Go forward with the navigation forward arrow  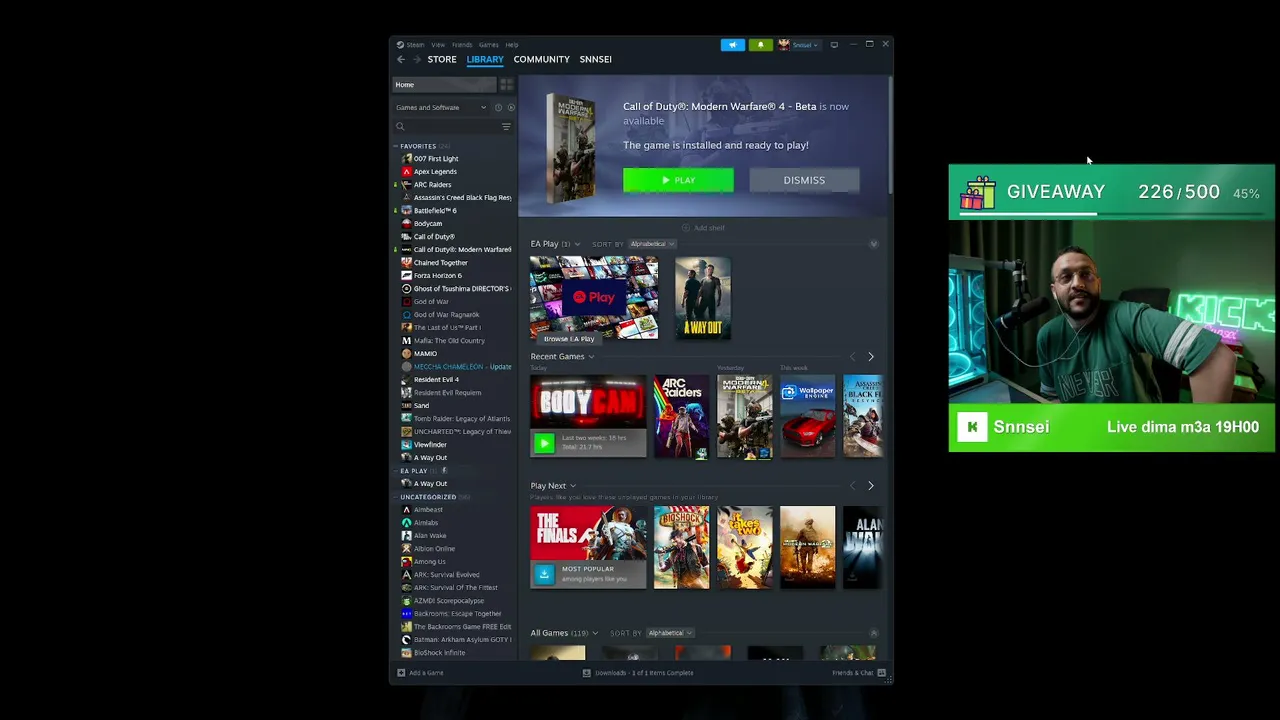click(x=417, y=59)
